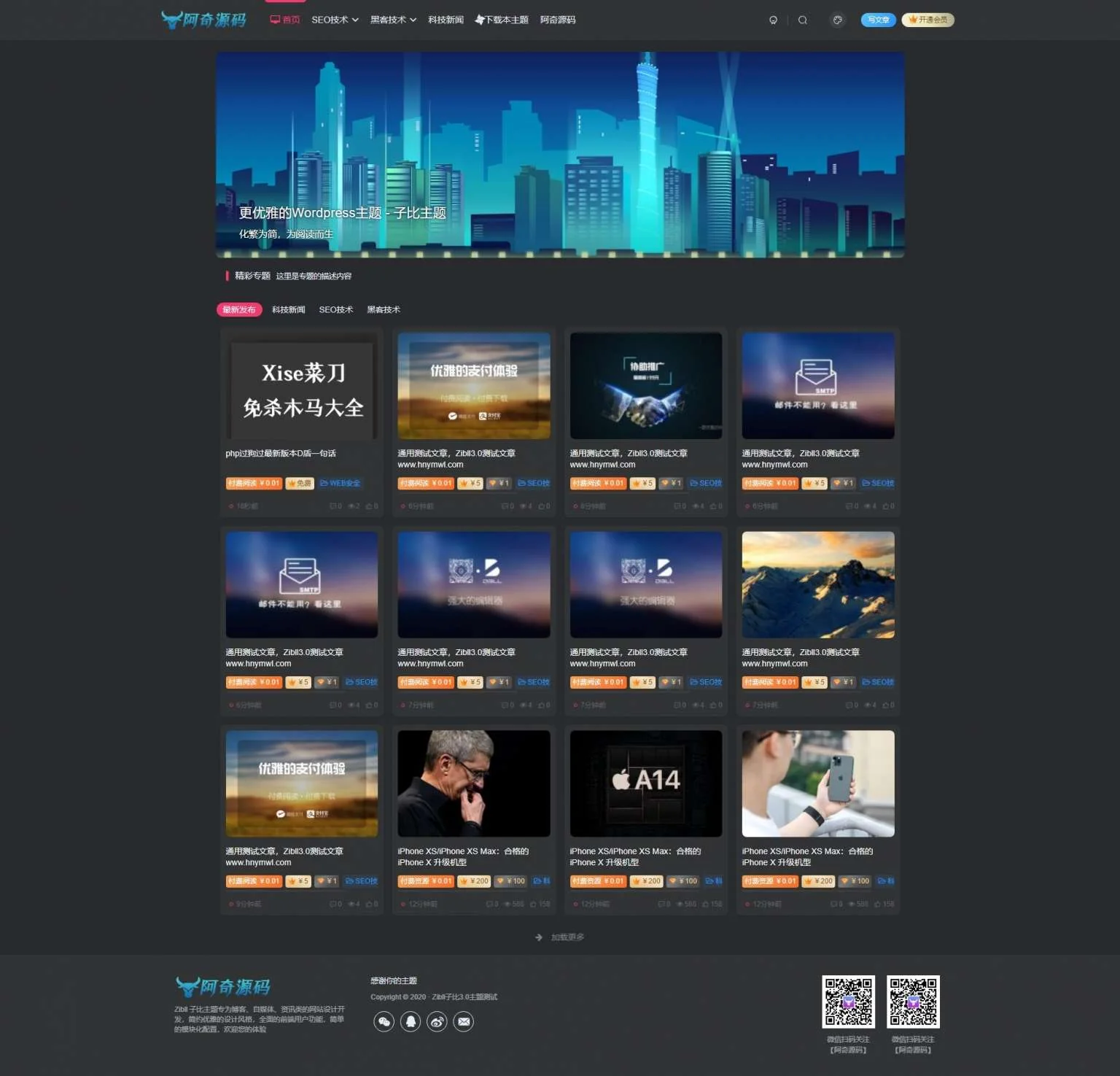
Task: Expand the SEO技术 dropdown menu
Action: [335, 20]
